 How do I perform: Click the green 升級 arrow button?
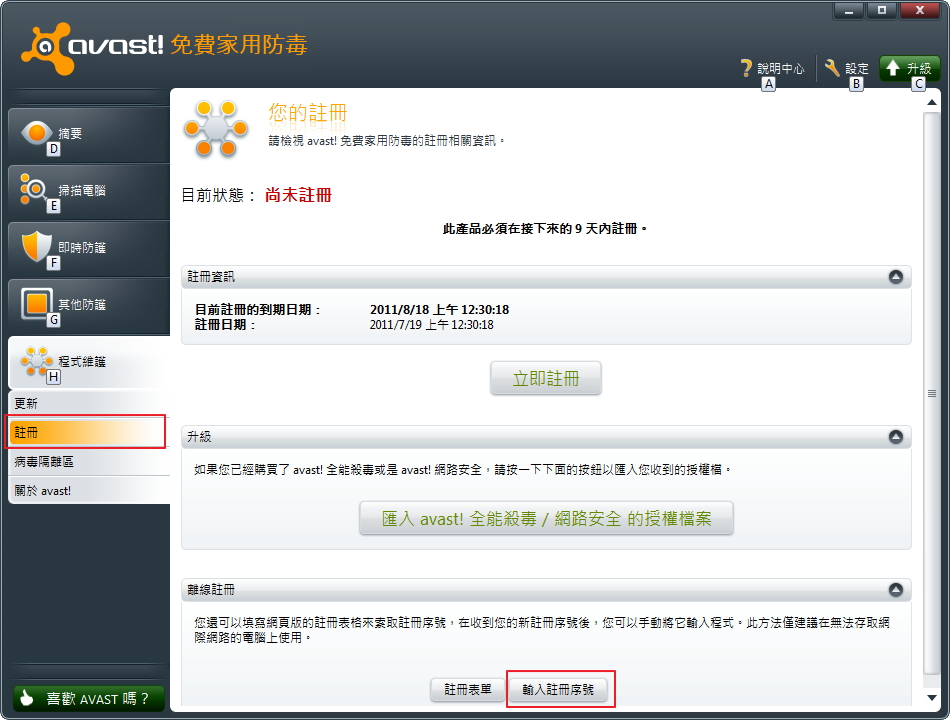[909, 68]
